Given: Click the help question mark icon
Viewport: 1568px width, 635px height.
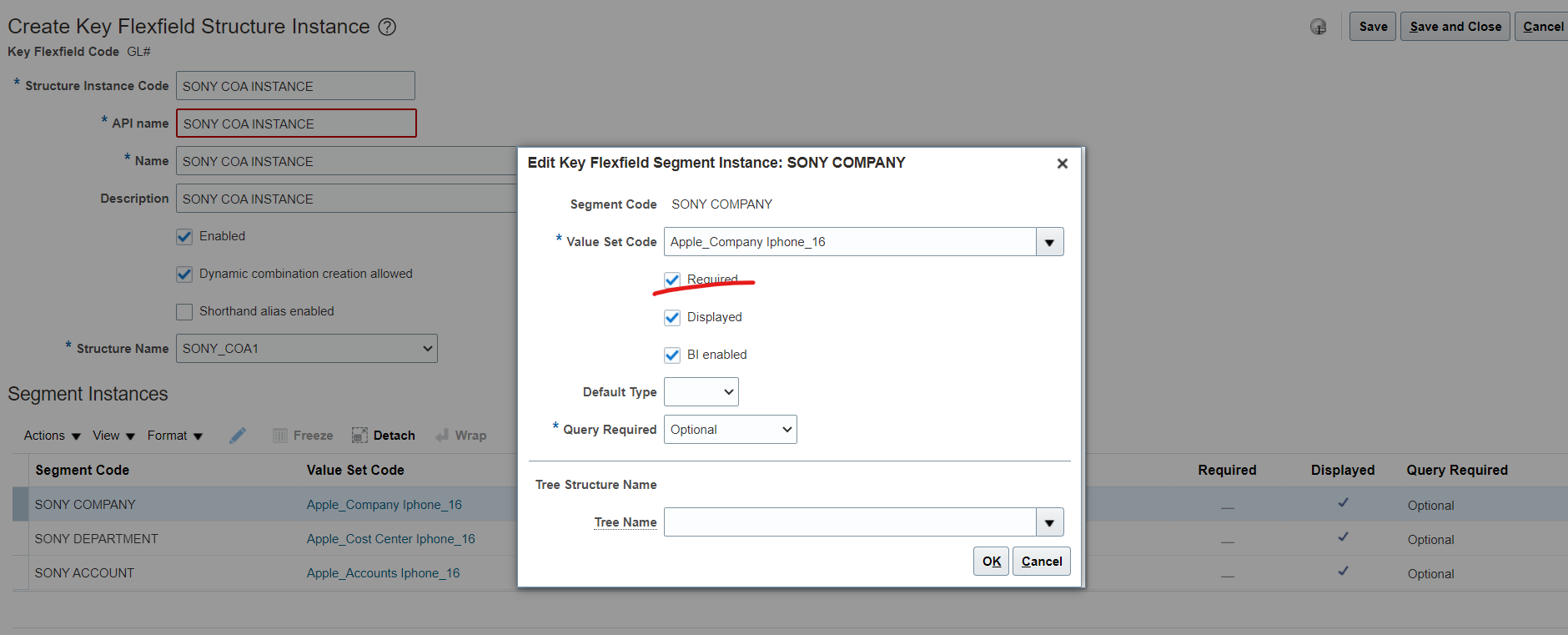Looking at the screenshot, I should 387,27.
